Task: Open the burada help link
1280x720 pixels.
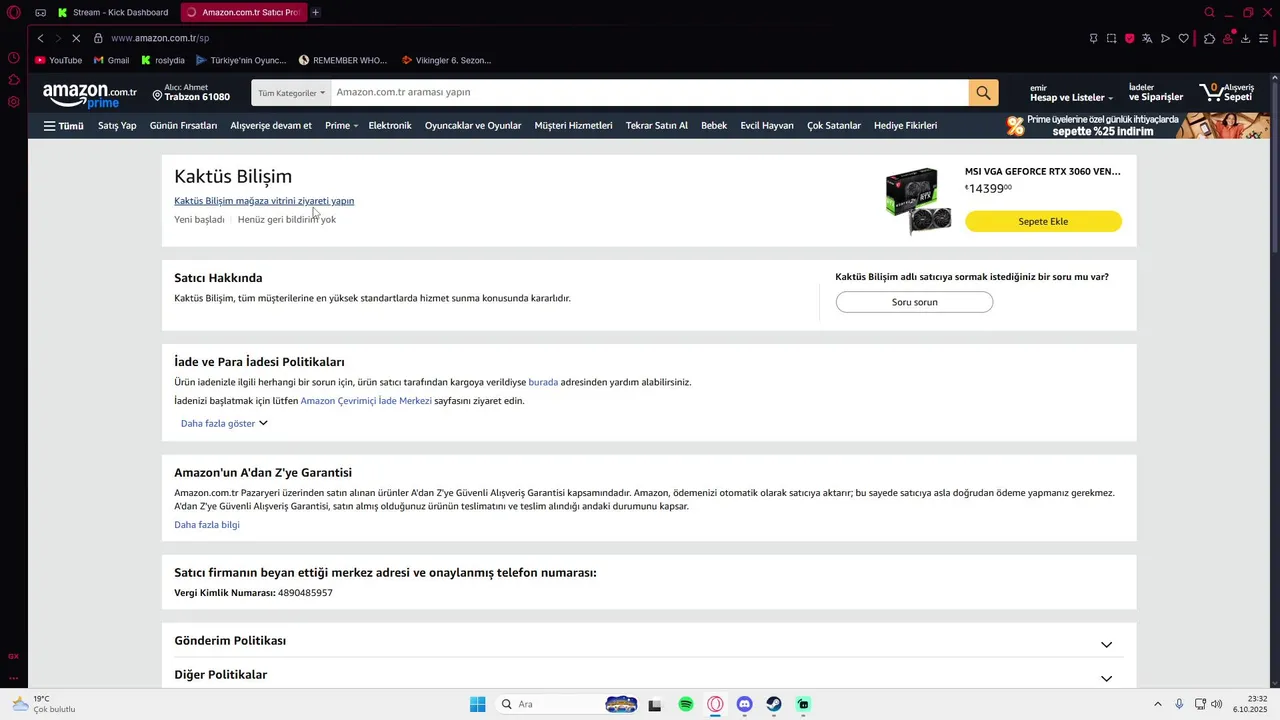Action: coord(543,382)
